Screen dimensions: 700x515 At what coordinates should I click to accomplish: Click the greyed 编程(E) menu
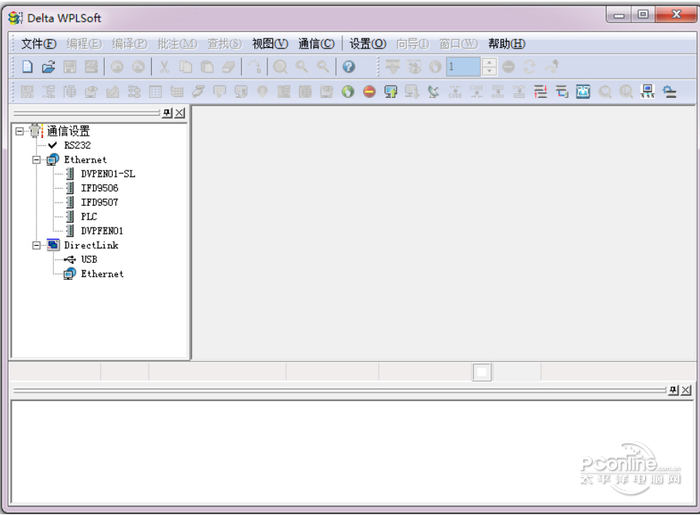click(84, 44)
